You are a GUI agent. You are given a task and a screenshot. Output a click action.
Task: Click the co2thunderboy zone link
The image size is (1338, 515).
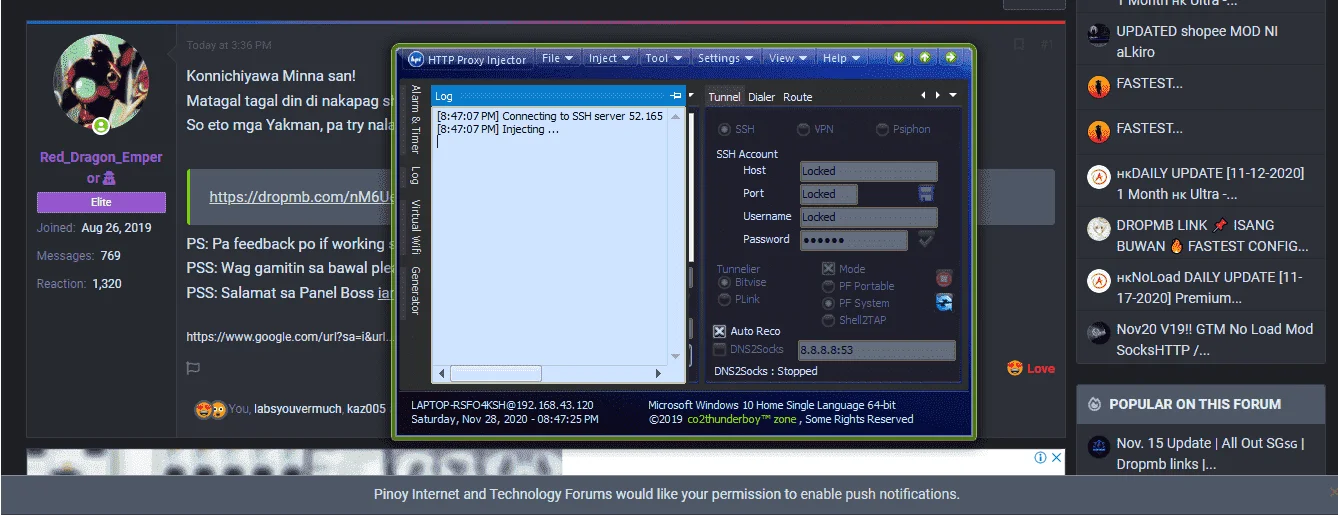[741, 419]
